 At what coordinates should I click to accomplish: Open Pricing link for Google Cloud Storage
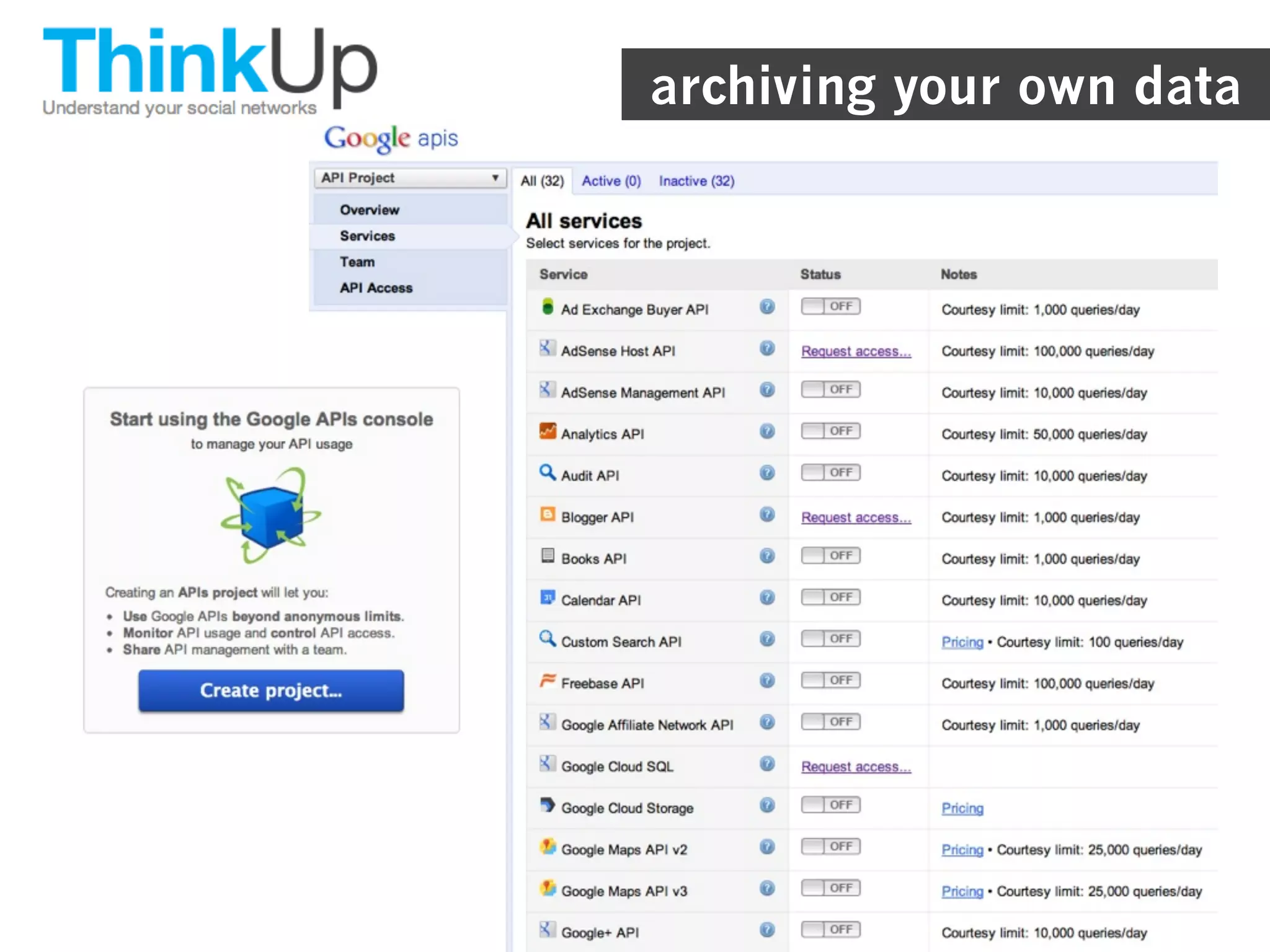(962, 808)
